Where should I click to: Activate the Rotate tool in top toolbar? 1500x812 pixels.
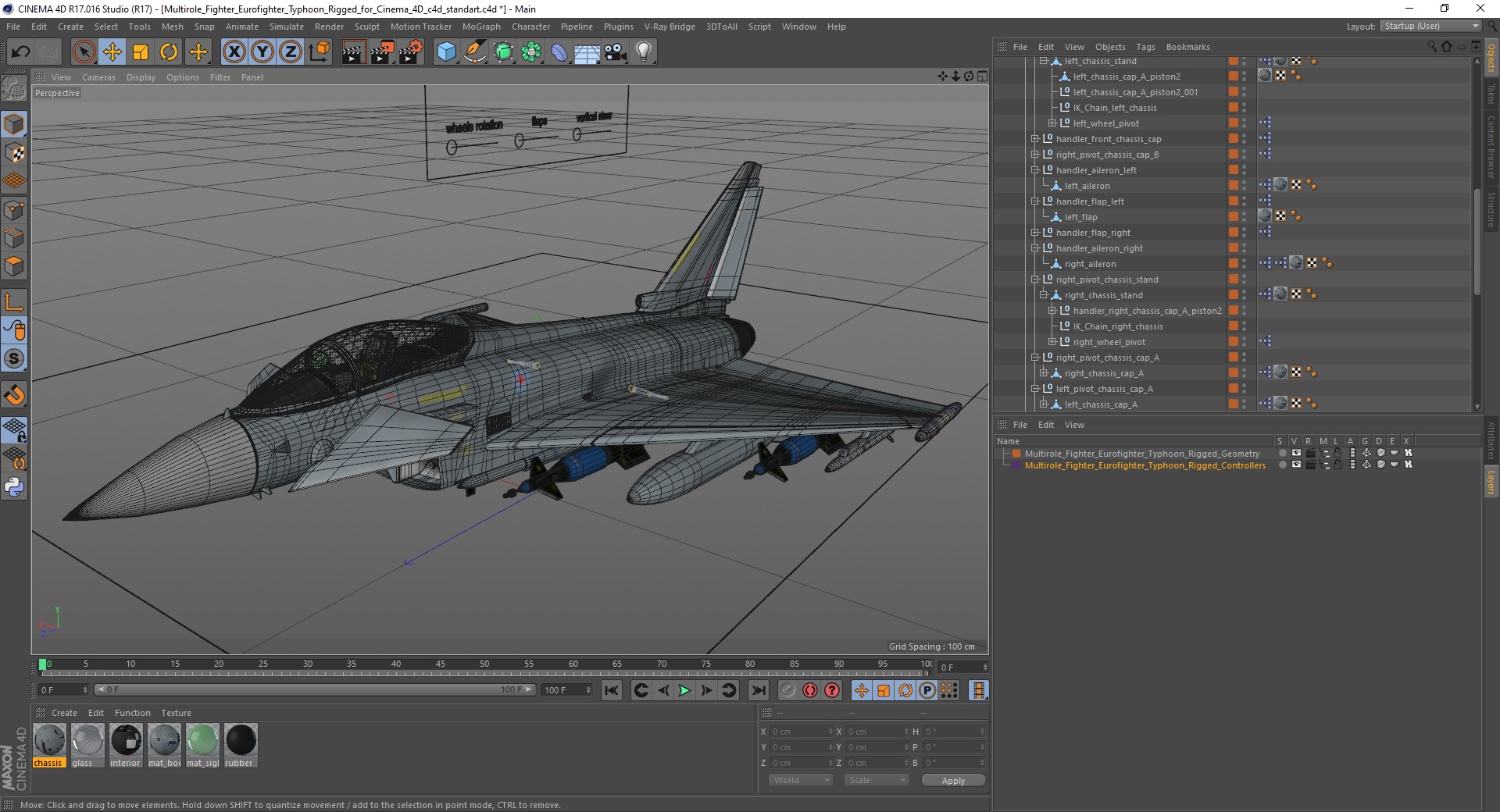[x=169, y=52]
